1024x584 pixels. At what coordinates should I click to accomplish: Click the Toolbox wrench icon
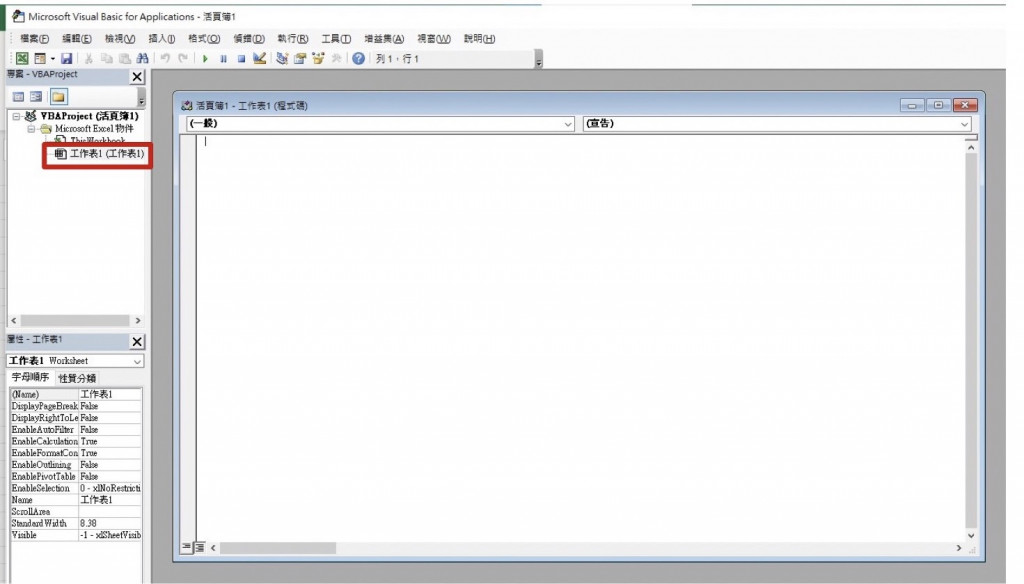point(336,59)
